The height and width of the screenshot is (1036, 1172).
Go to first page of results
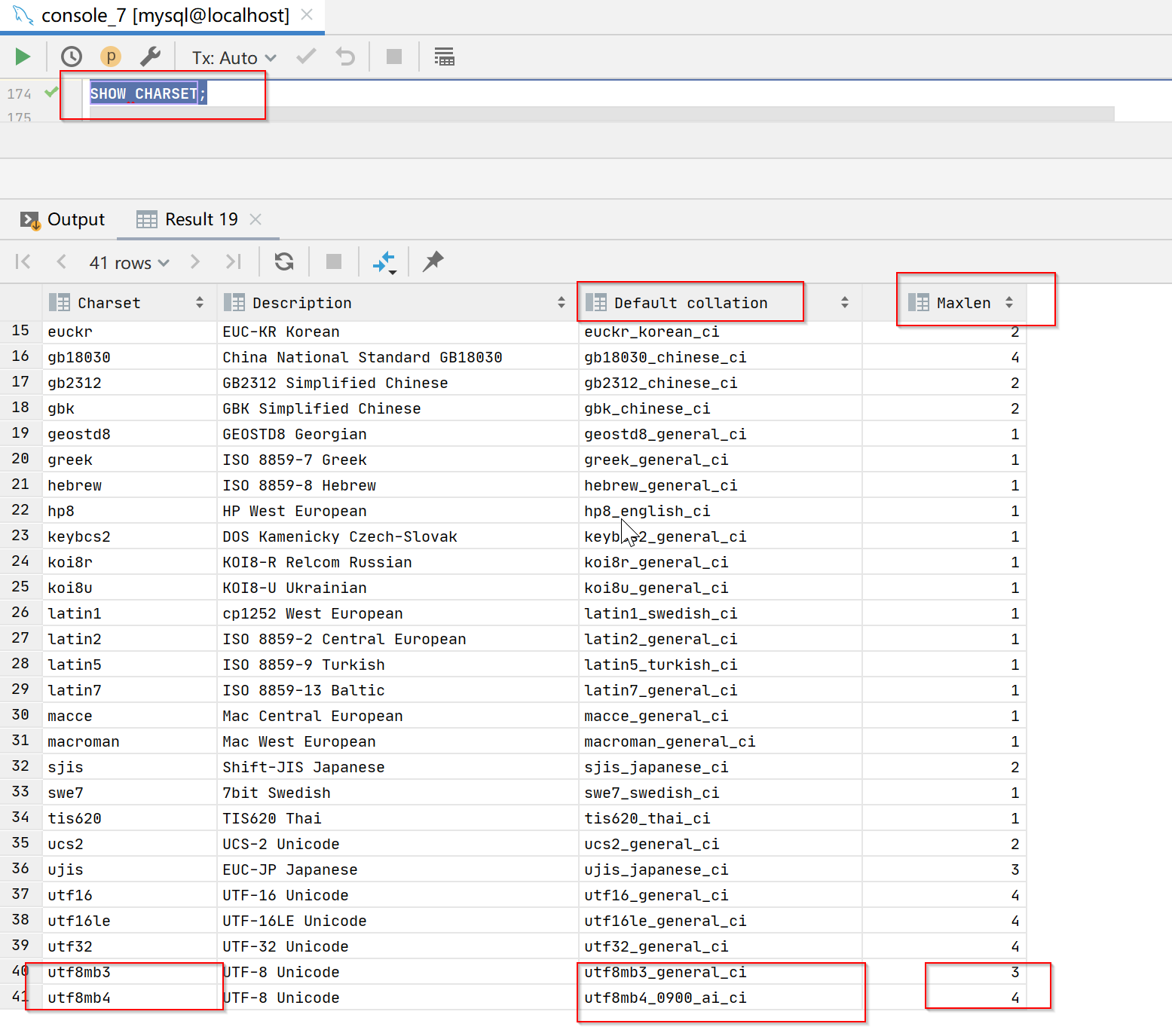point(23,261)
